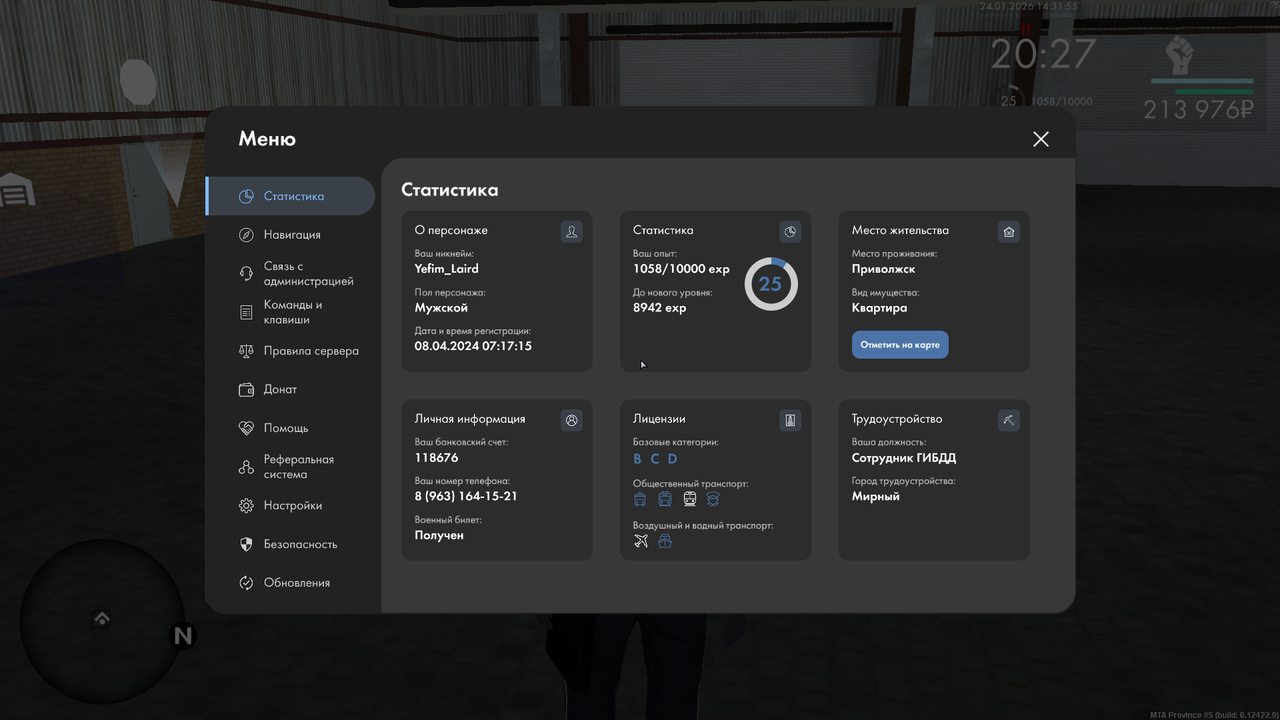This screenshot has width=1280, height=720.
Task: Click the nickname Yefim_Laird
Action: (447, 269)
